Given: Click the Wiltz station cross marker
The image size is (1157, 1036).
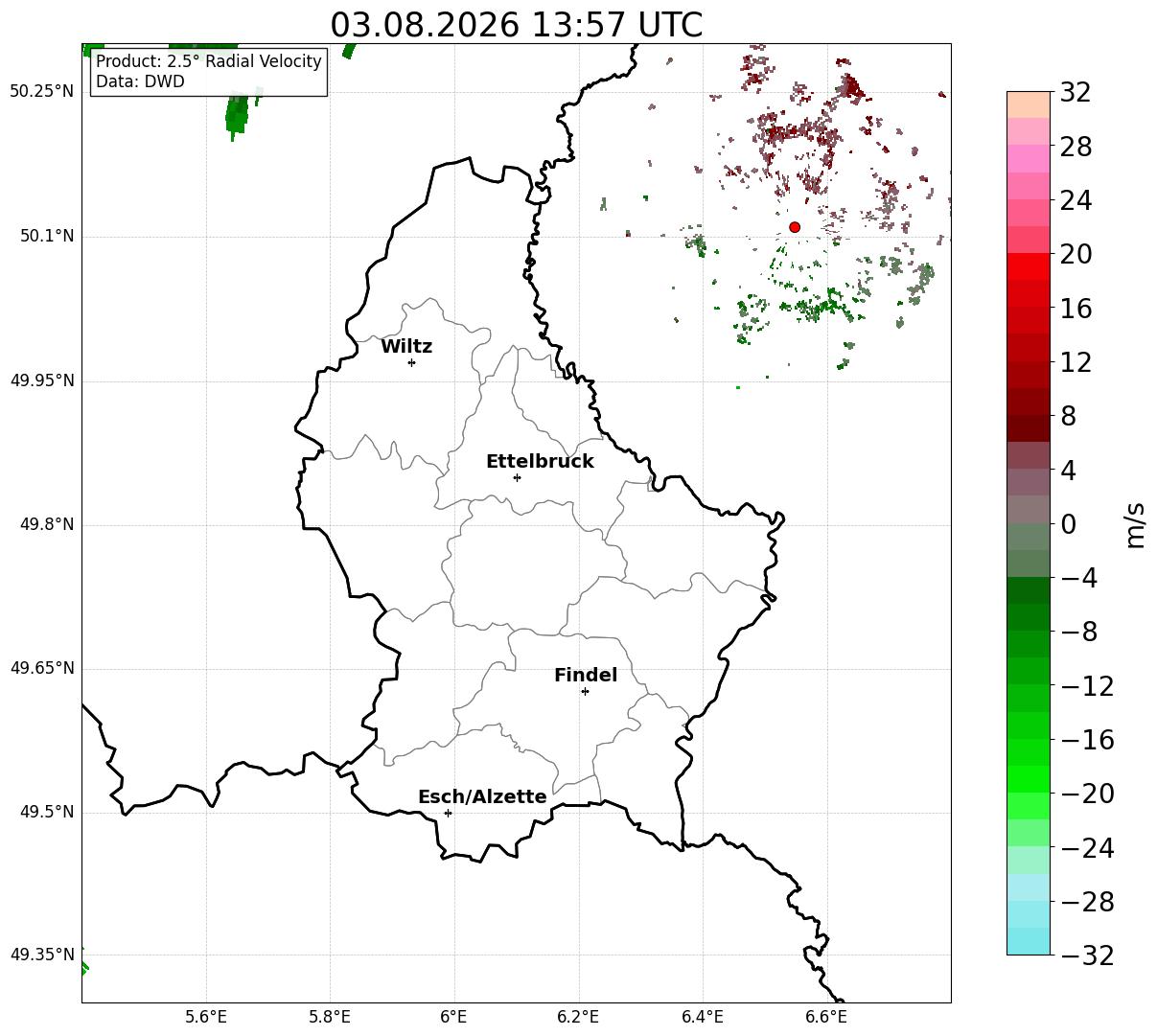Looking at the screenshot, I should (x=411, y=362).
